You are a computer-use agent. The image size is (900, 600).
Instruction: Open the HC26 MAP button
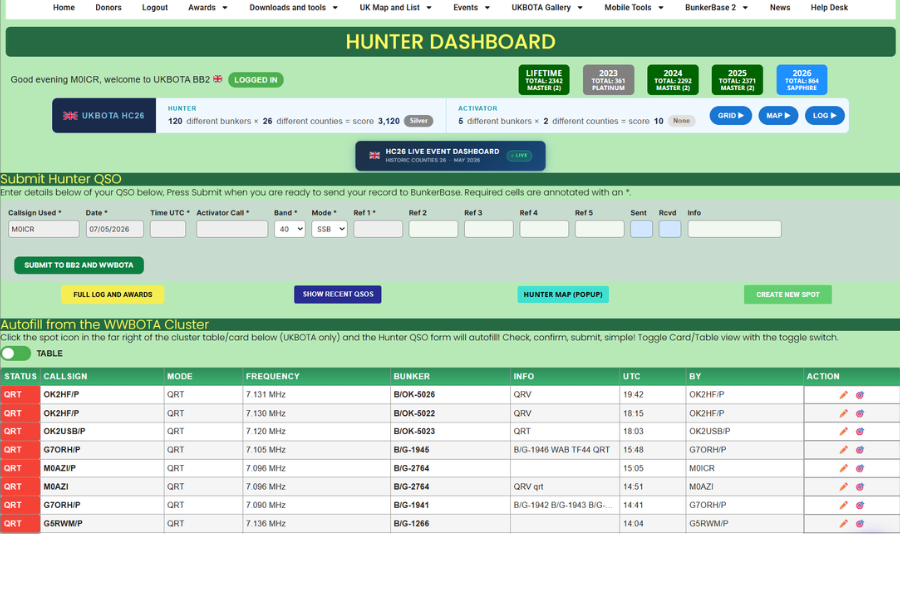tap(778, 115)
